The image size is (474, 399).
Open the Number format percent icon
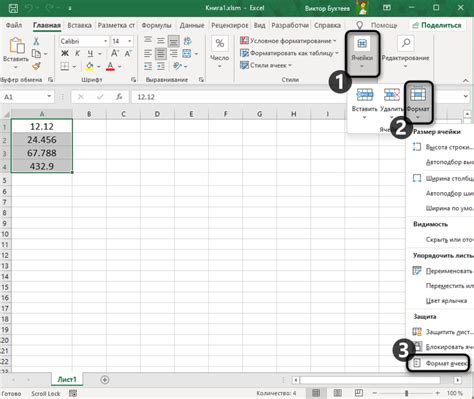(219, 43)
